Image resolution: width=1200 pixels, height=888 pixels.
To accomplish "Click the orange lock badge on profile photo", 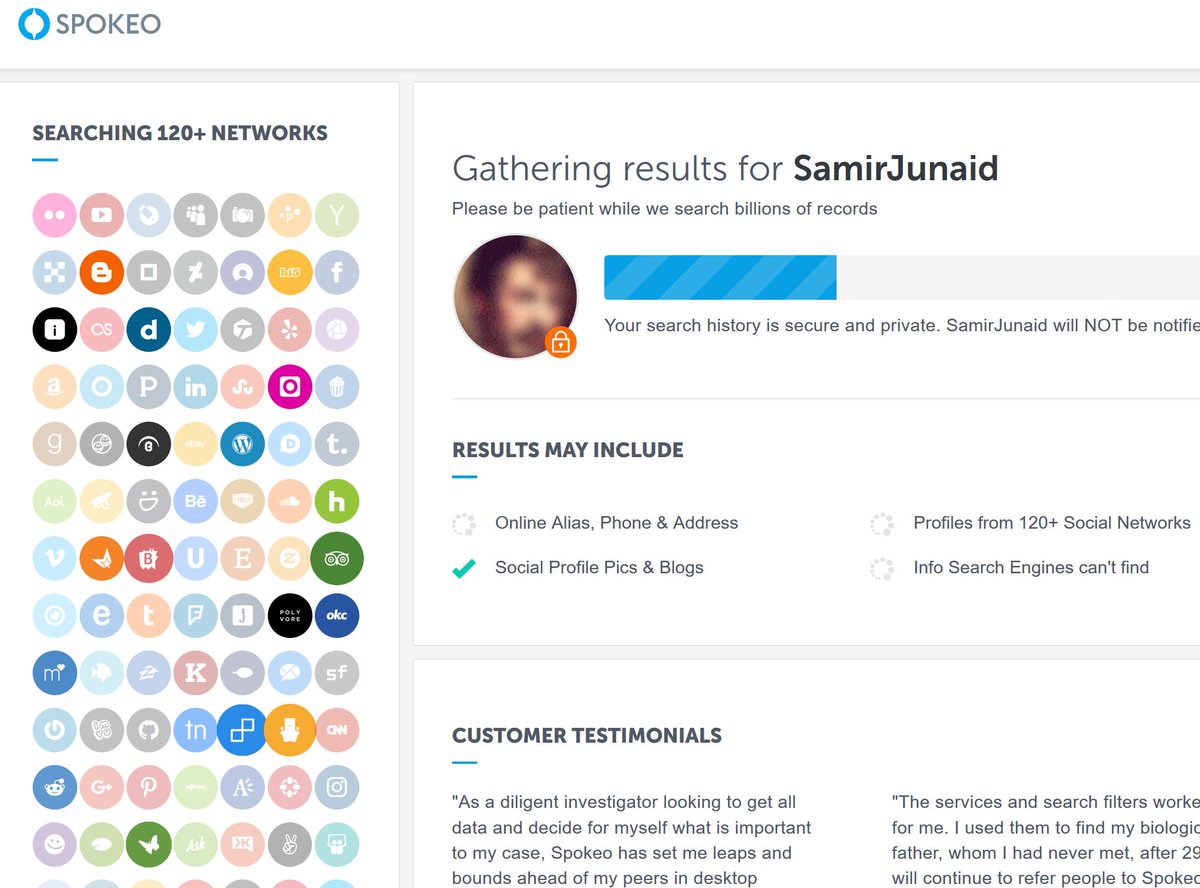I will (x=561, y=343).
